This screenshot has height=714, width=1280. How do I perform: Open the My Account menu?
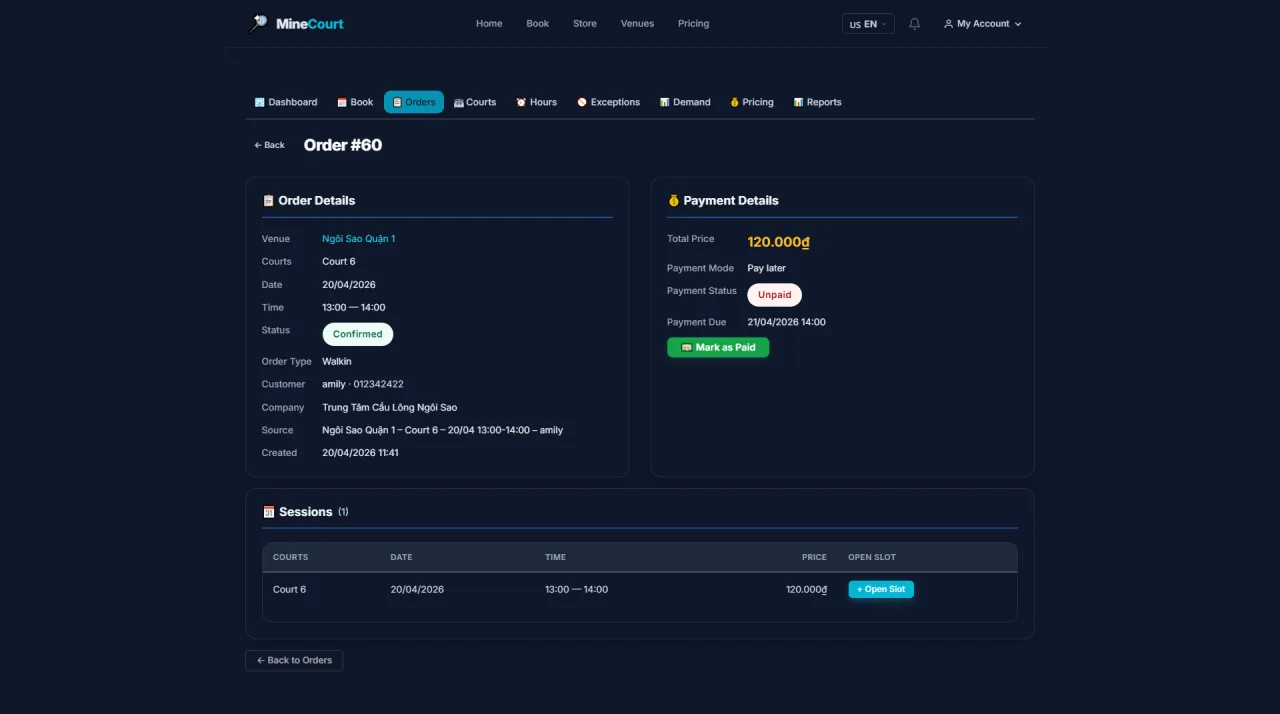click(982, 24)
